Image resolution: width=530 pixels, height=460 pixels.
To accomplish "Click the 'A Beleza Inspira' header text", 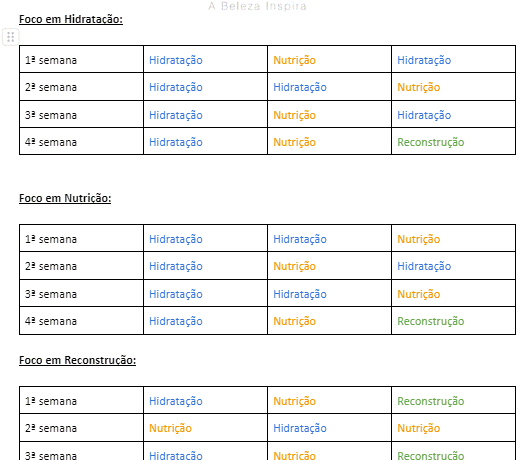I will pyautogui.click(x=257, y=6).
